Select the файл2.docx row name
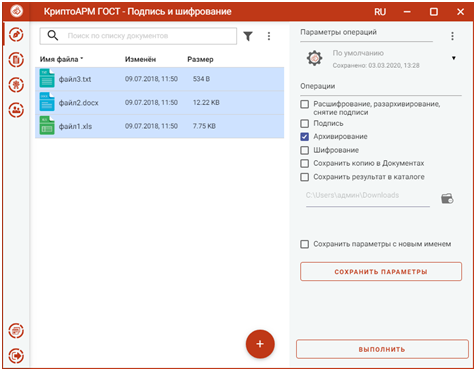 pyautogui.click(x=79, y=103)
